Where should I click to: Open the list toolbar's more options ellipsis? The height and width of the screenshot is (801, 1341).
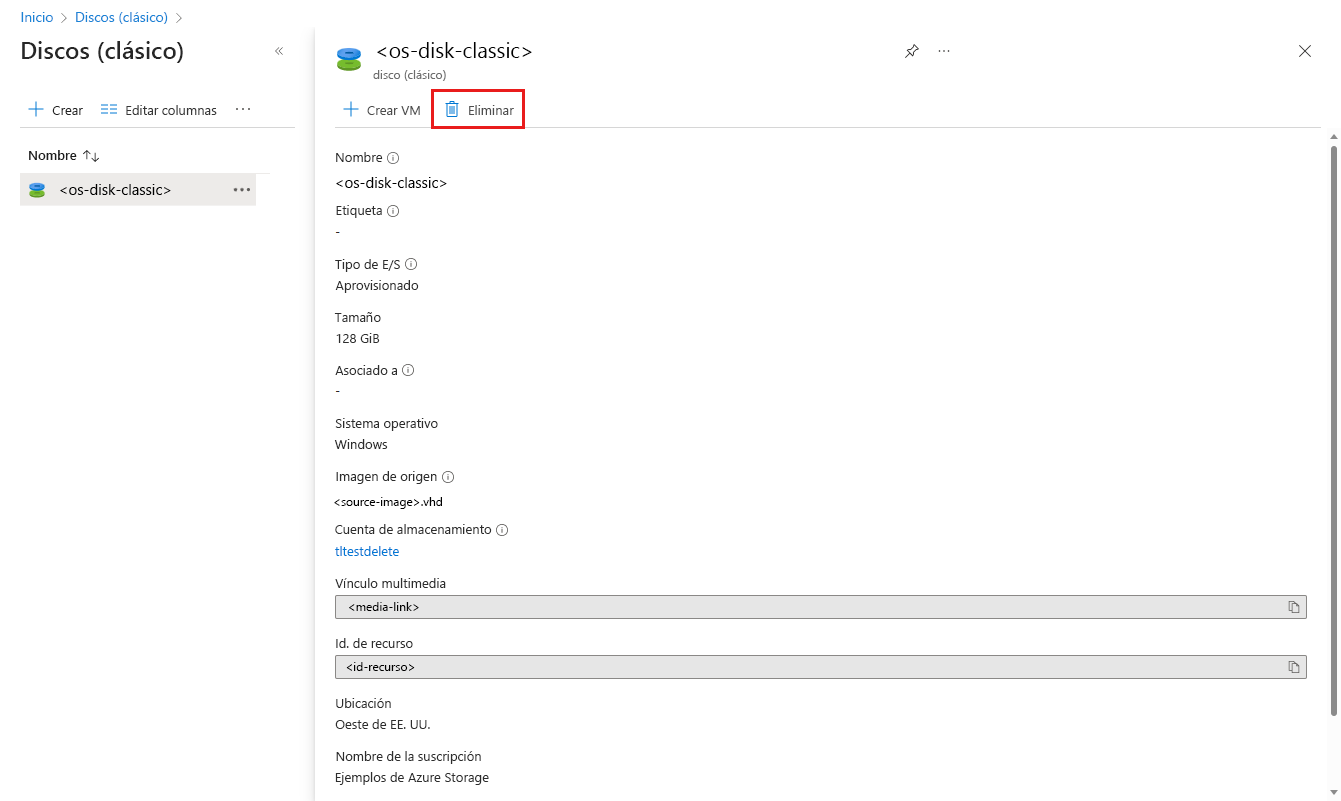point(243,109)
